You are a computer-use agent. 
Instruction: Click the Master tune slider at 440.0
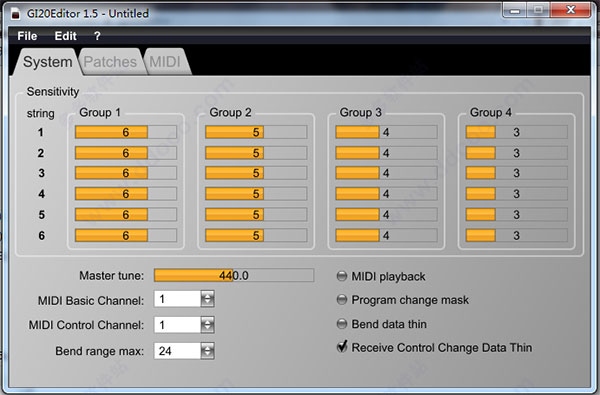(x=234, y=275)
